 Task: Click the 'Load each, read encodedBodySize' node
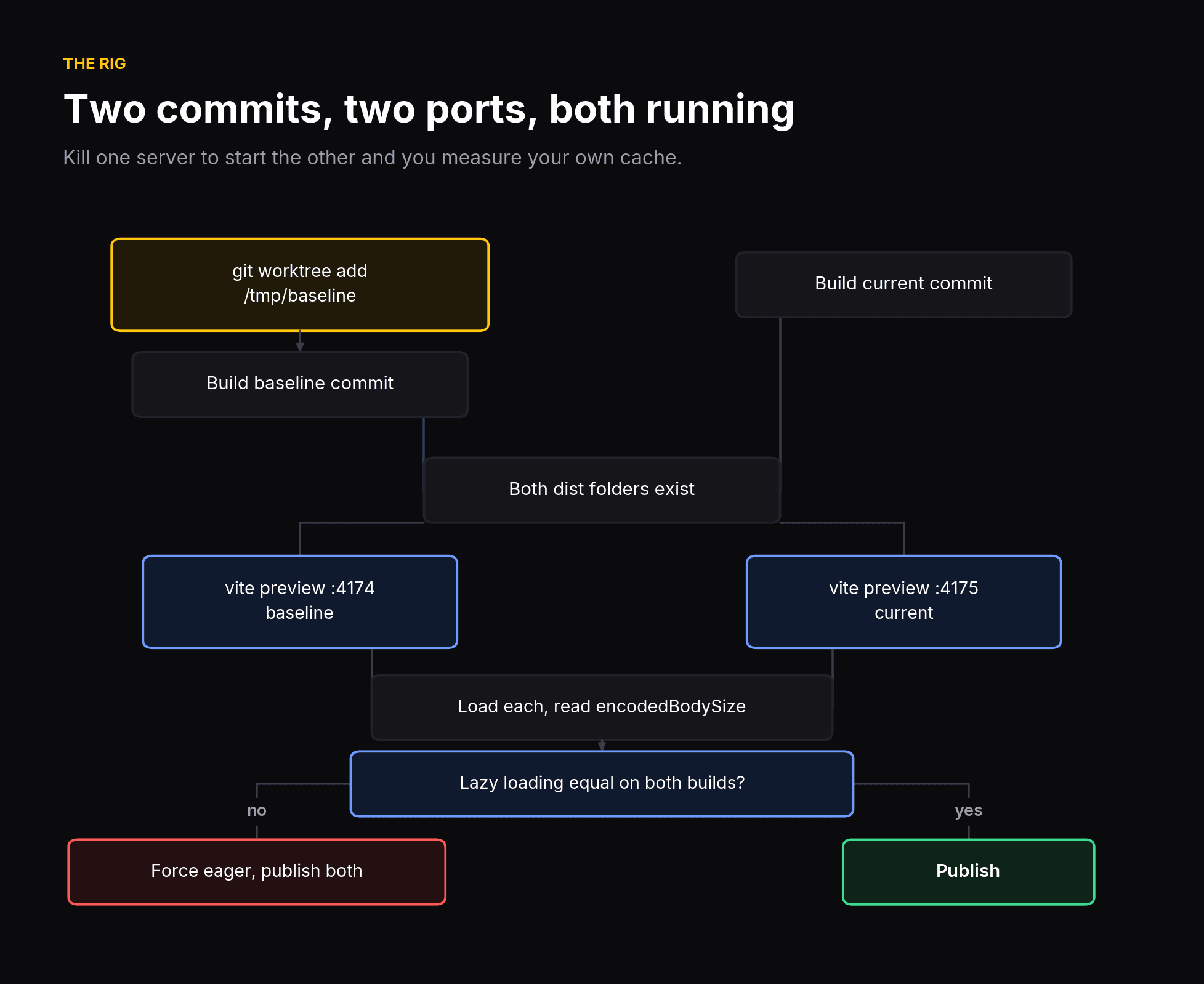602,707
